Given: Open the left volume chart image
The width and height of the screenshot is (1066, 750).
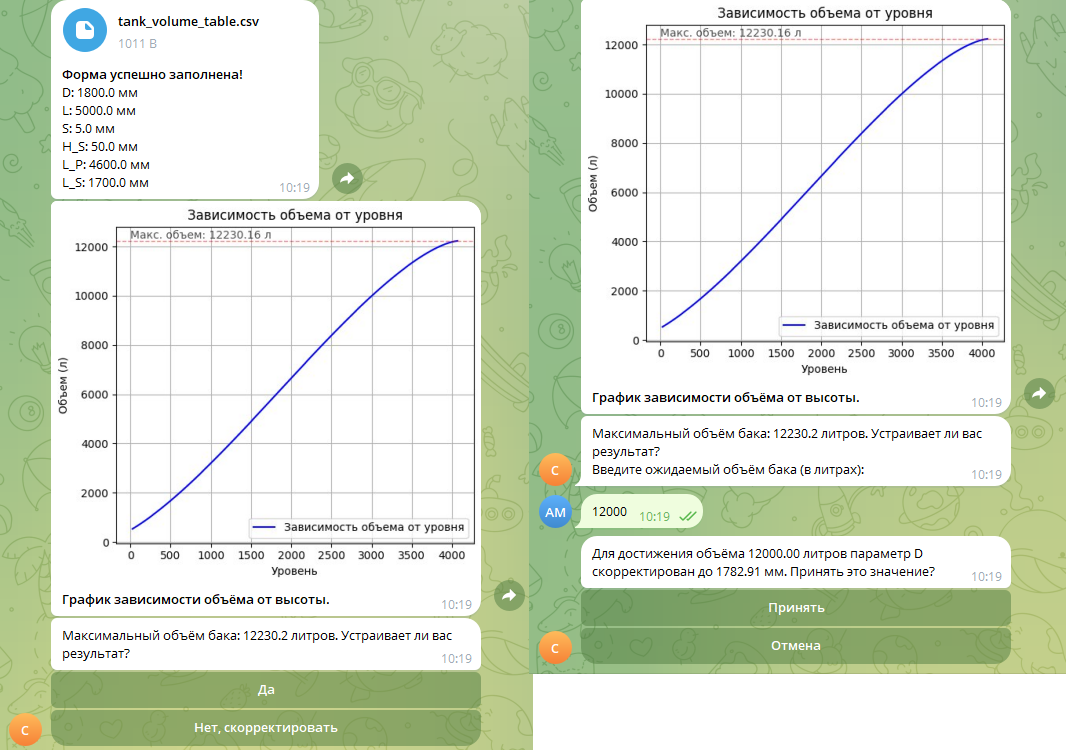Looking at the screenshot, I should (x=266, y=395).
